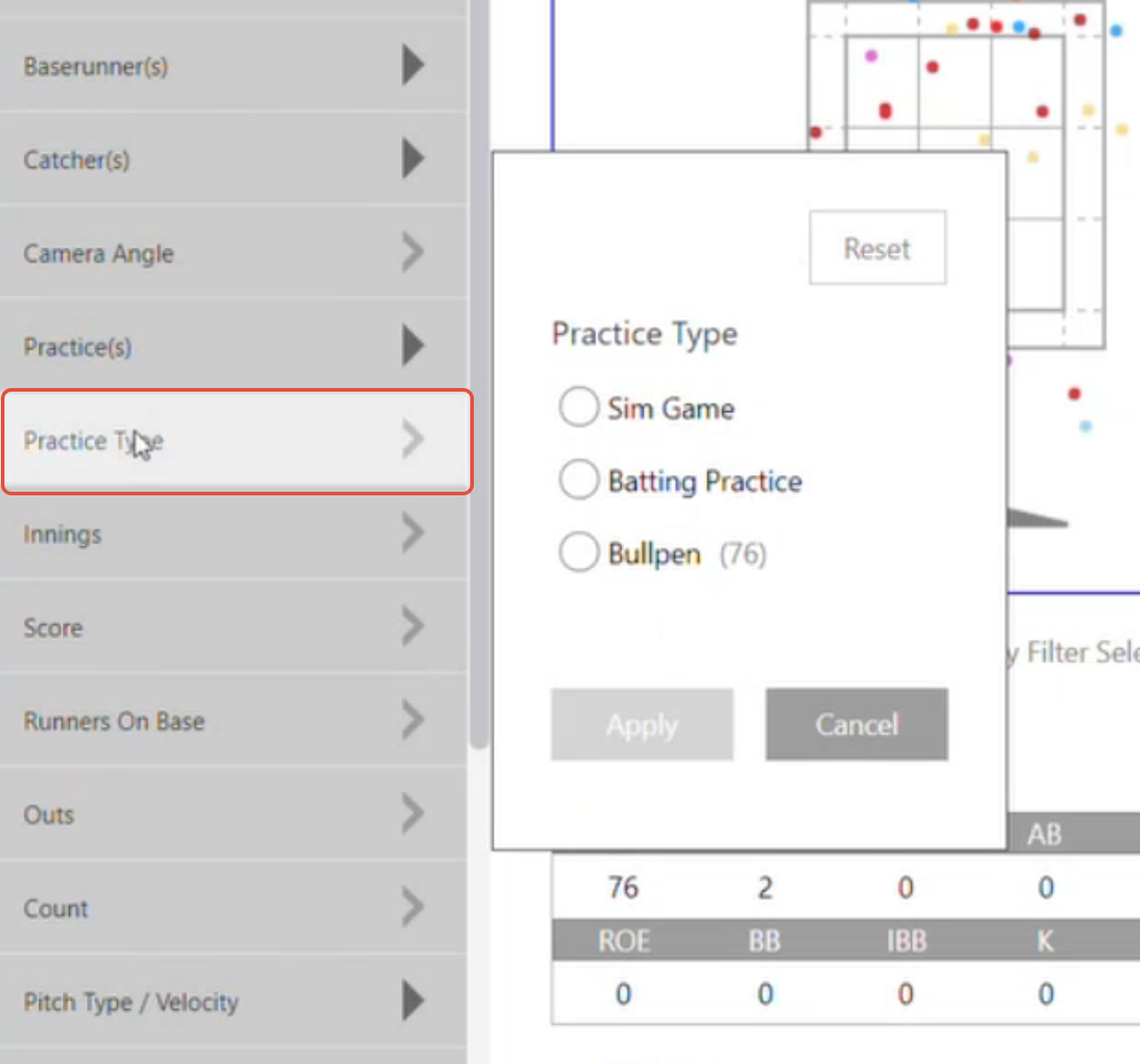Image resolution: width=1140 pixels, height=1064 pixels.
Task: Select the Innings menu item
Action: 63,535
